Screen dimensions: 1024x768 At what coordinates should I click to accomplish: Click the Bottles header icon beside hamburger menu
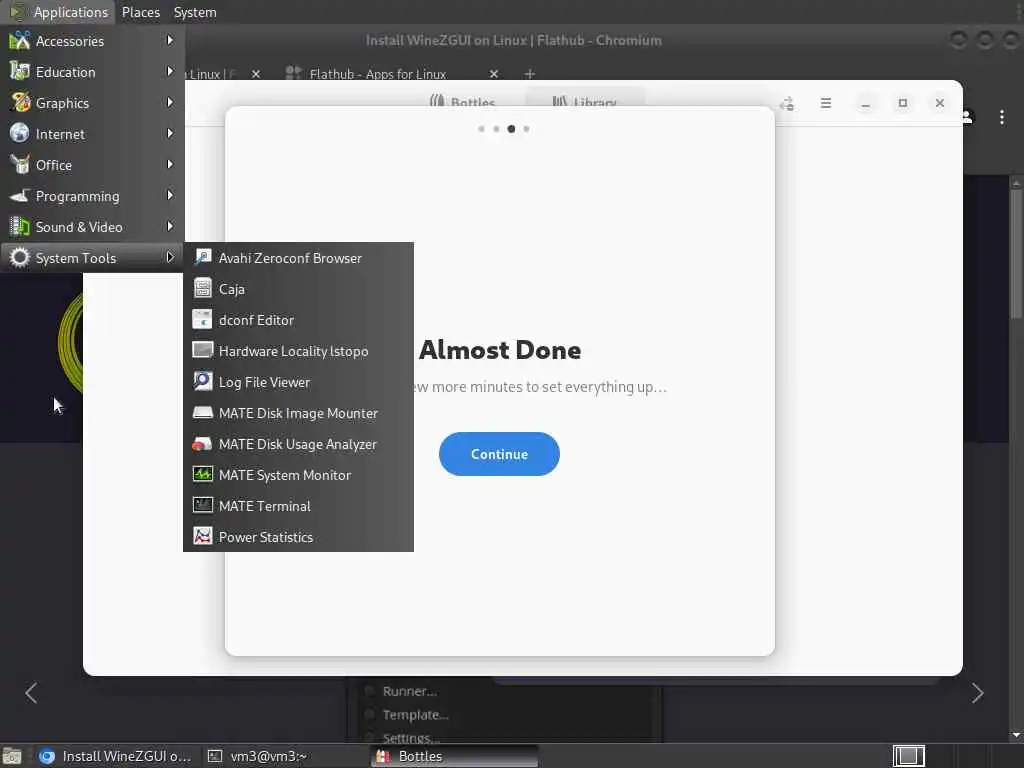(787, 103)
